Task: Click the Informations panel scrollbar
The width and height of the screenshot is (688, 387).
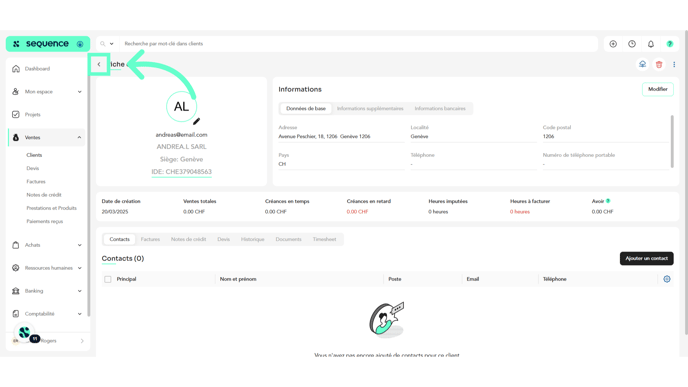Action: [672, 141]
